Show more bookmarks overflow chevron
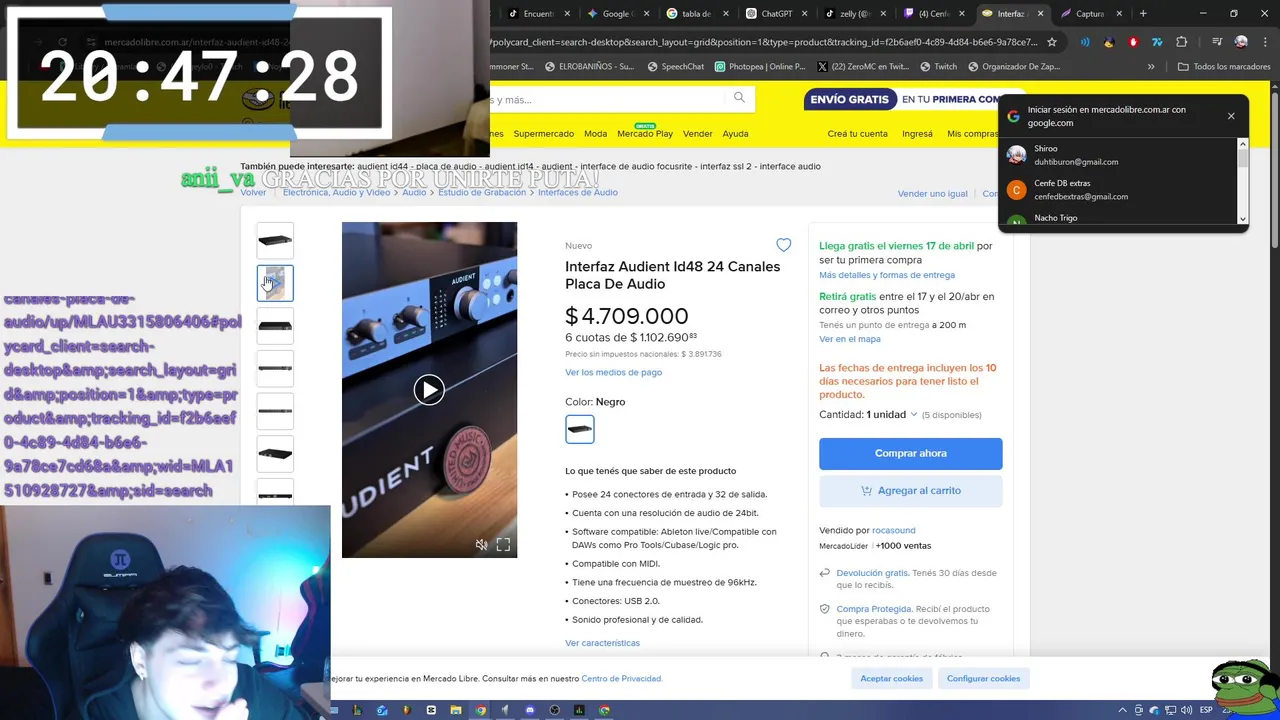Image resolution: width=1280 pixels, height=720 pixels. (x=1151, y=67)
